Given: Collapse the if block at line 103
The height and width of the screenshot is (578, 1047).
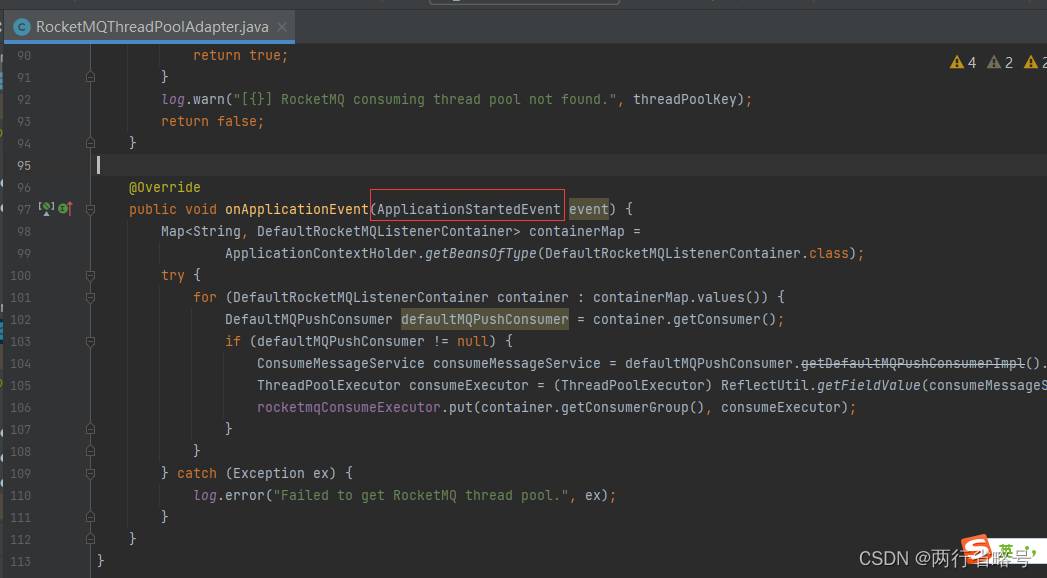Looking at the screenshot, I should (x=90, y=342).
